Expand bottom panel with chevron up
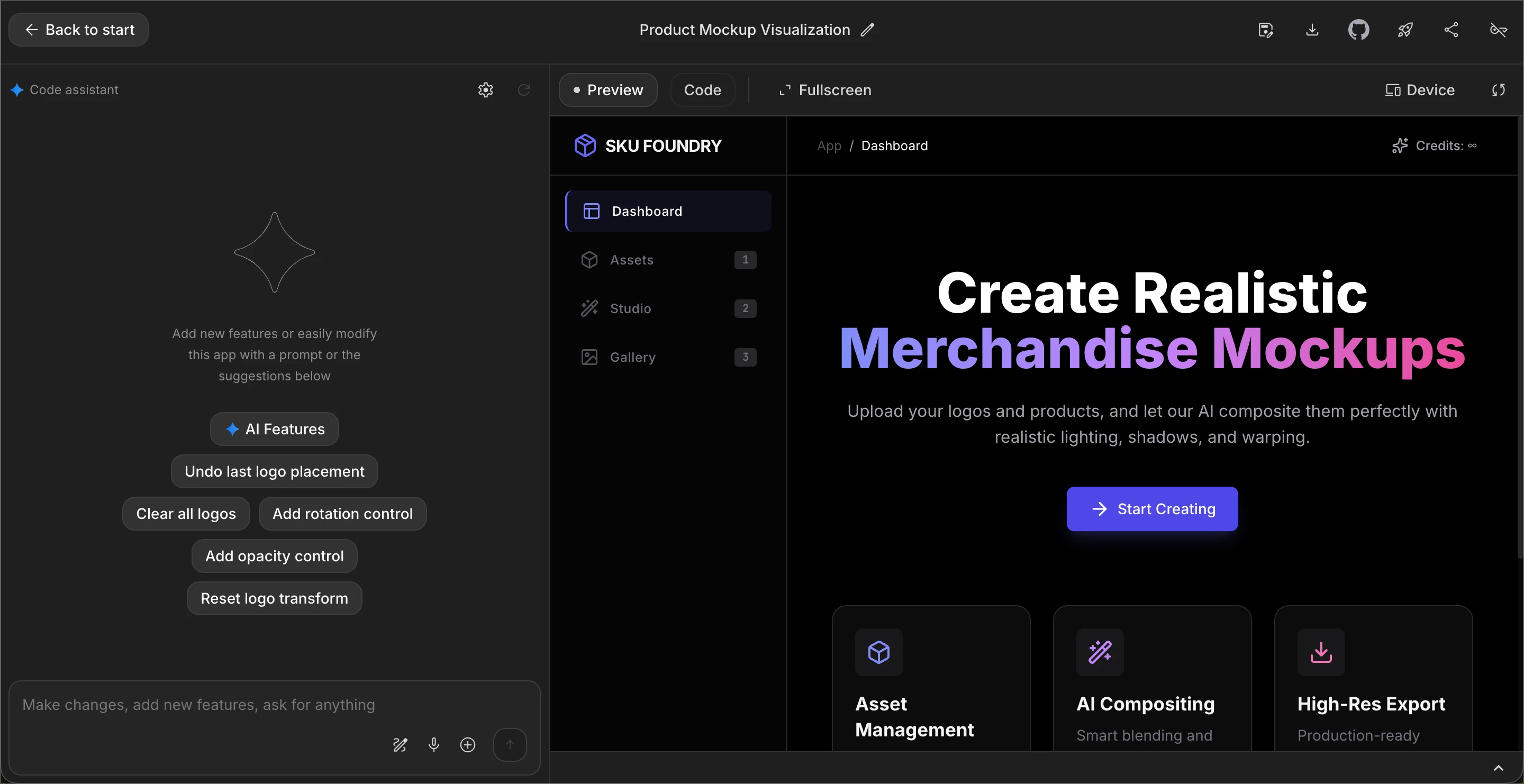This screenshot has height=784, width=1524. 1498,768
